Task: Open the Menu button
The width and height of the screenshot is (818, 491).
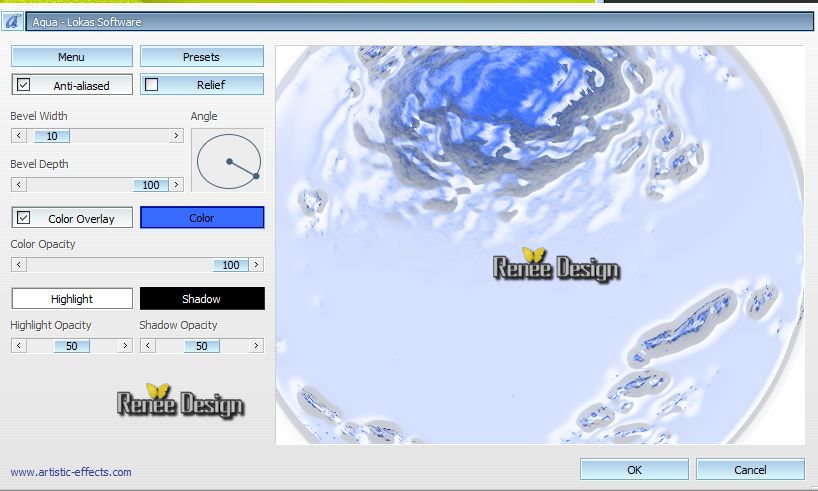Action: point(72,56)
